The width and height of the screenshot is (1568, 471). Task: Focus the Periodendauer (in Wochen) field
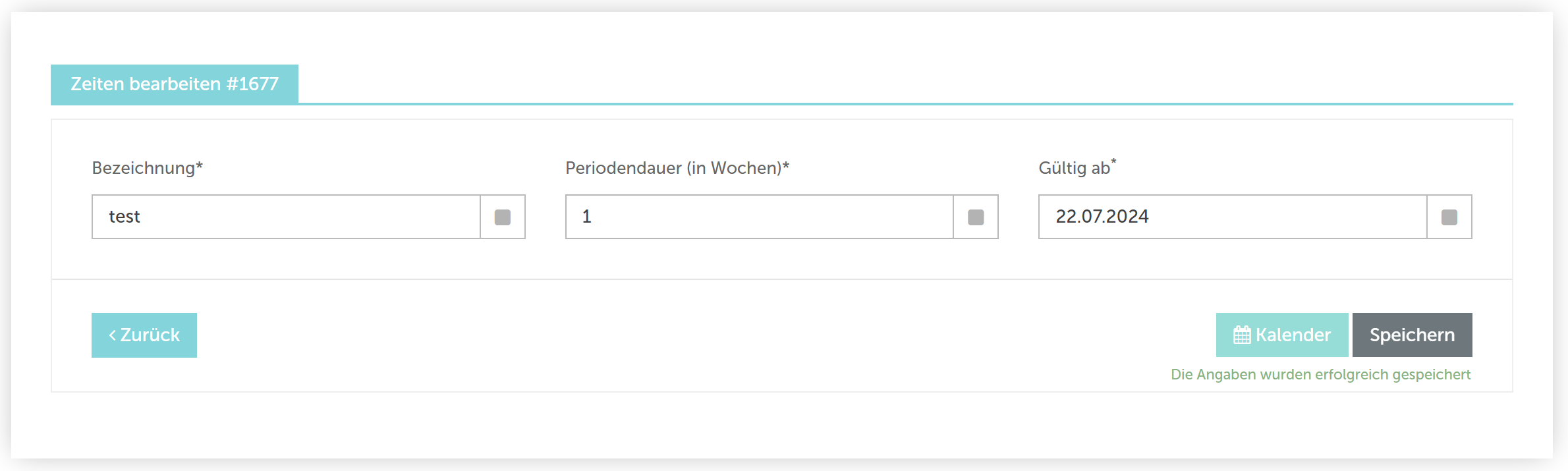pyautogui.click(x=759, y=217)
